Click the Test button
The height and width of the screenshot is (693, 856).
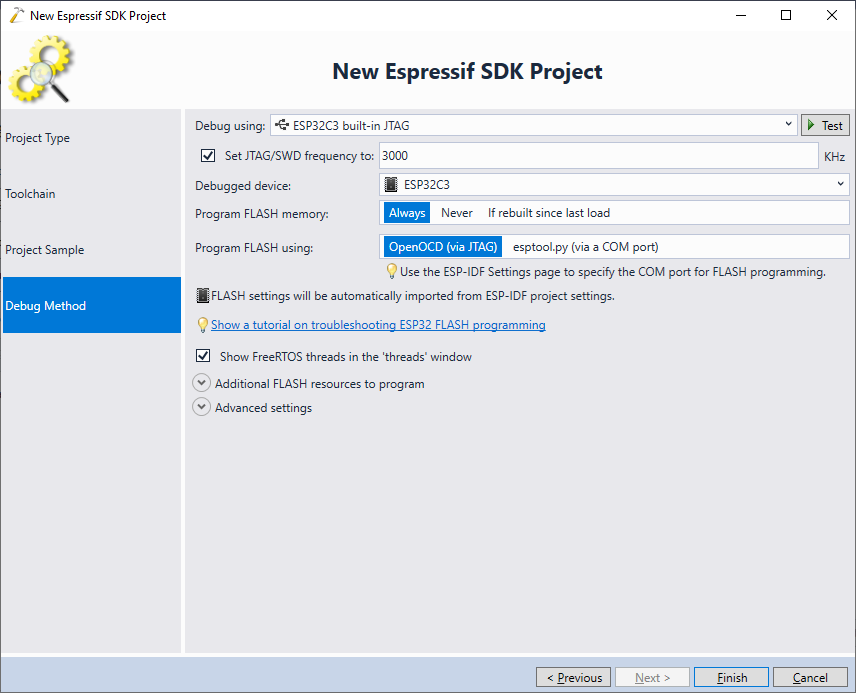[x=825, y=125]
